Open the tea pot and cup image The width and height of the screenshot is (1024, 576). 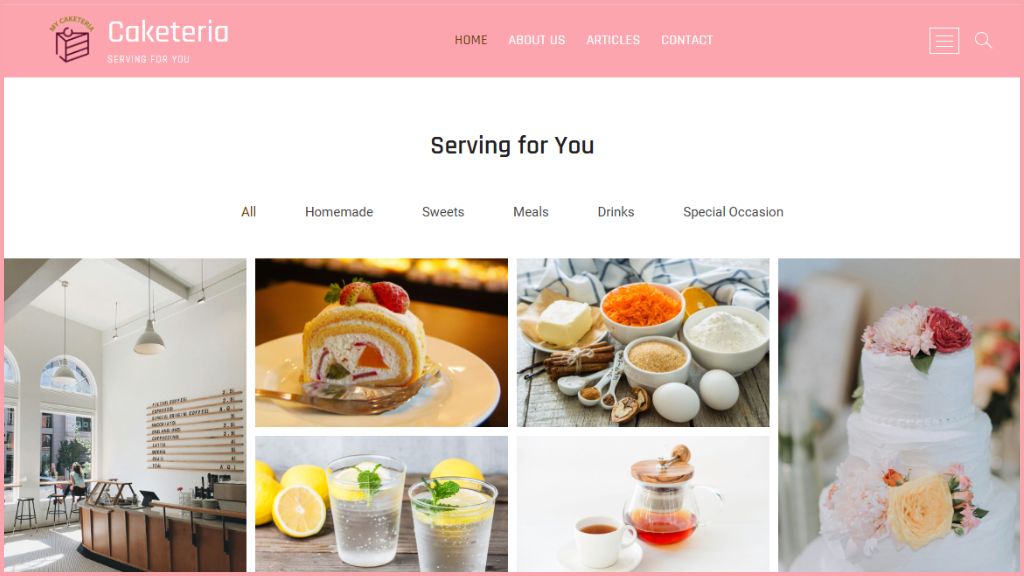643,504
